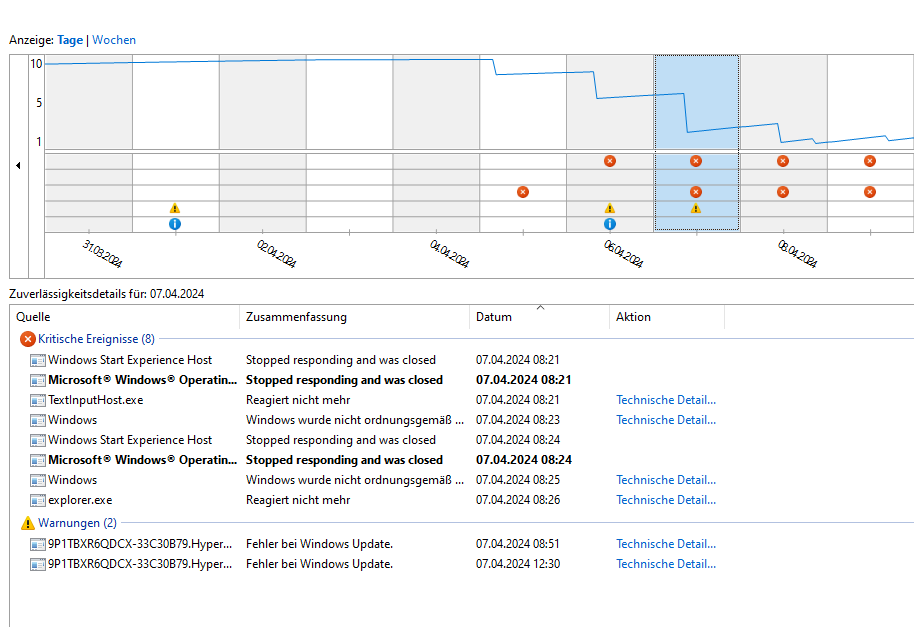Viewport: 914px width, 627px height.
Task: Click the lower error icon in highlighted 07.04.2024 column
Action: pyautogui.click(x=696, y=192)
